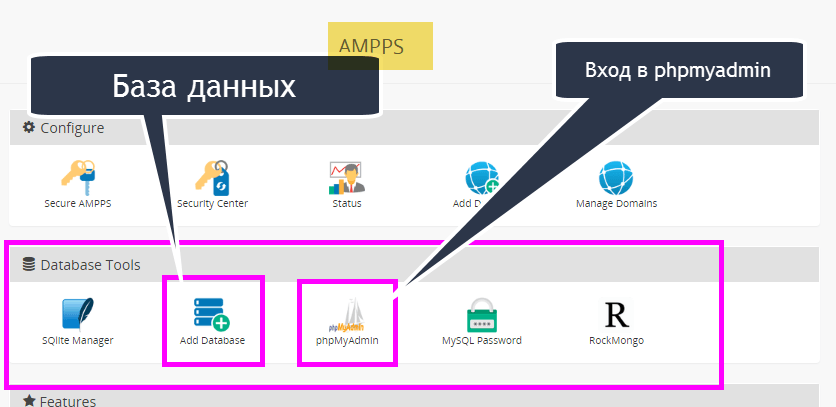Click the phpMyAdmin text label
Screen dimensions: 836x407
(347, 340)
